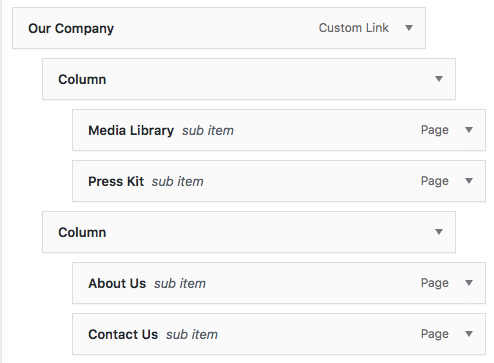Click the About Us item title
Viewport: 494px width, 363px height.
[x=117, y=284]
